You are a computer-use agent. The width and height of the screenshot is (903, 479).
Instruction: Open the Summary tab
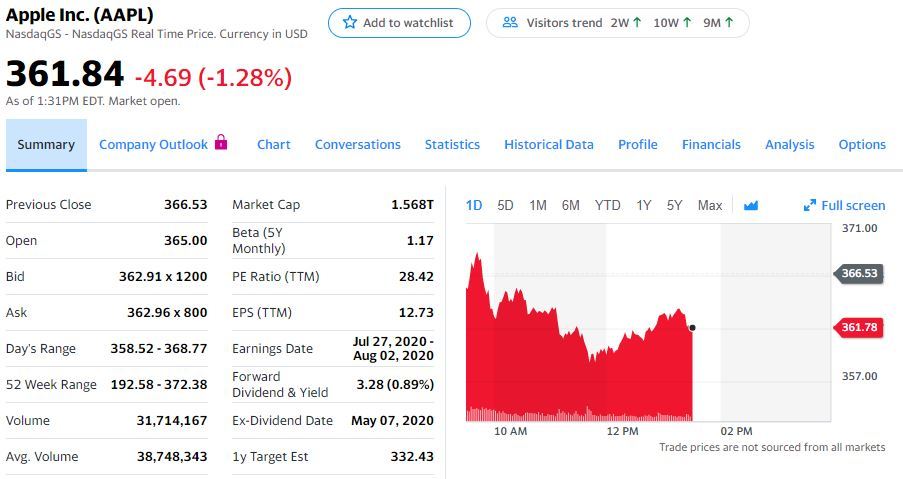[46, 145]
